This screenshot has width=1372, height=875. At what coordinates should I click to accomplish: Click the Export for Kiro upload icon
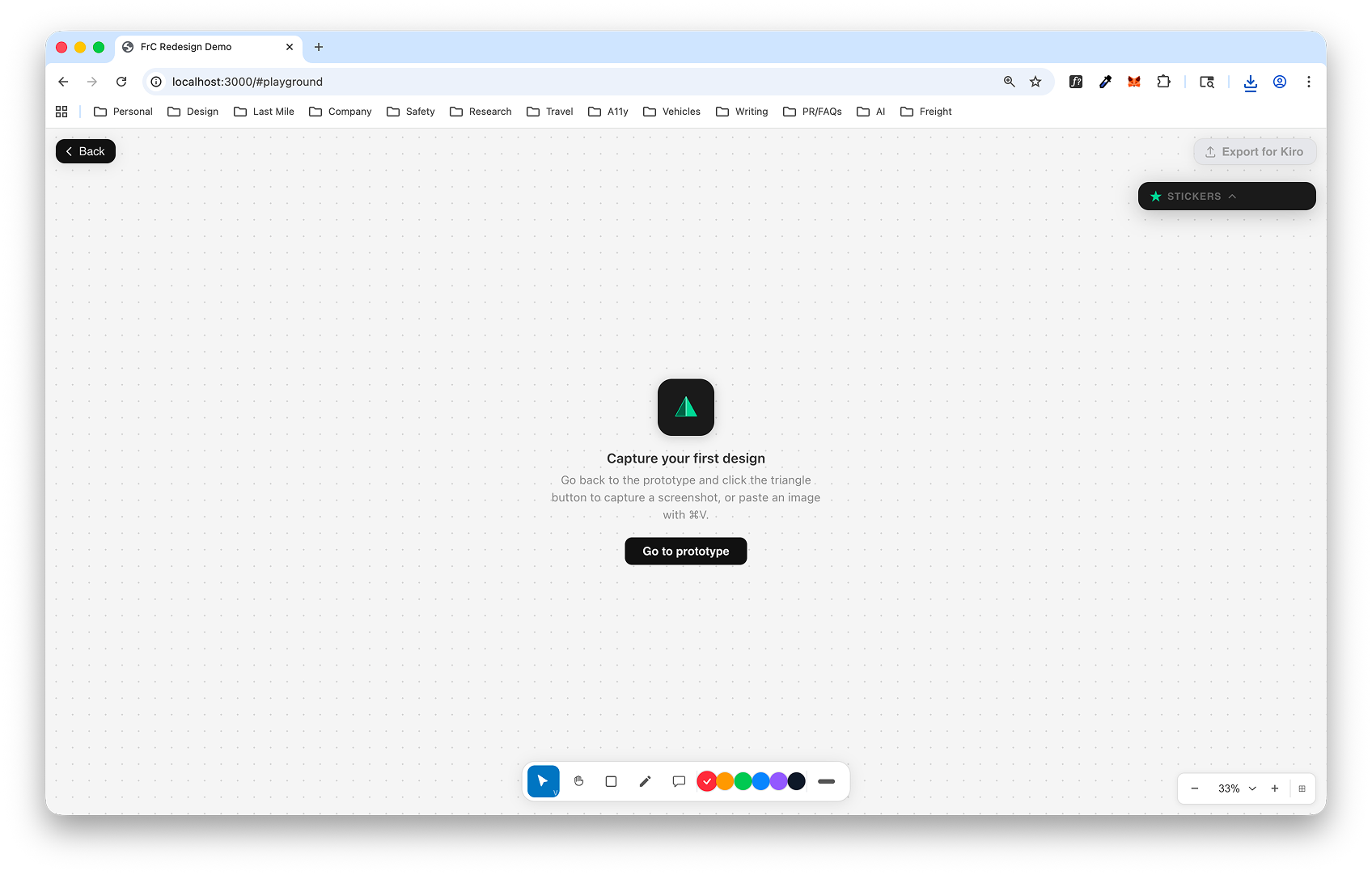click(x=1210, y=151)
